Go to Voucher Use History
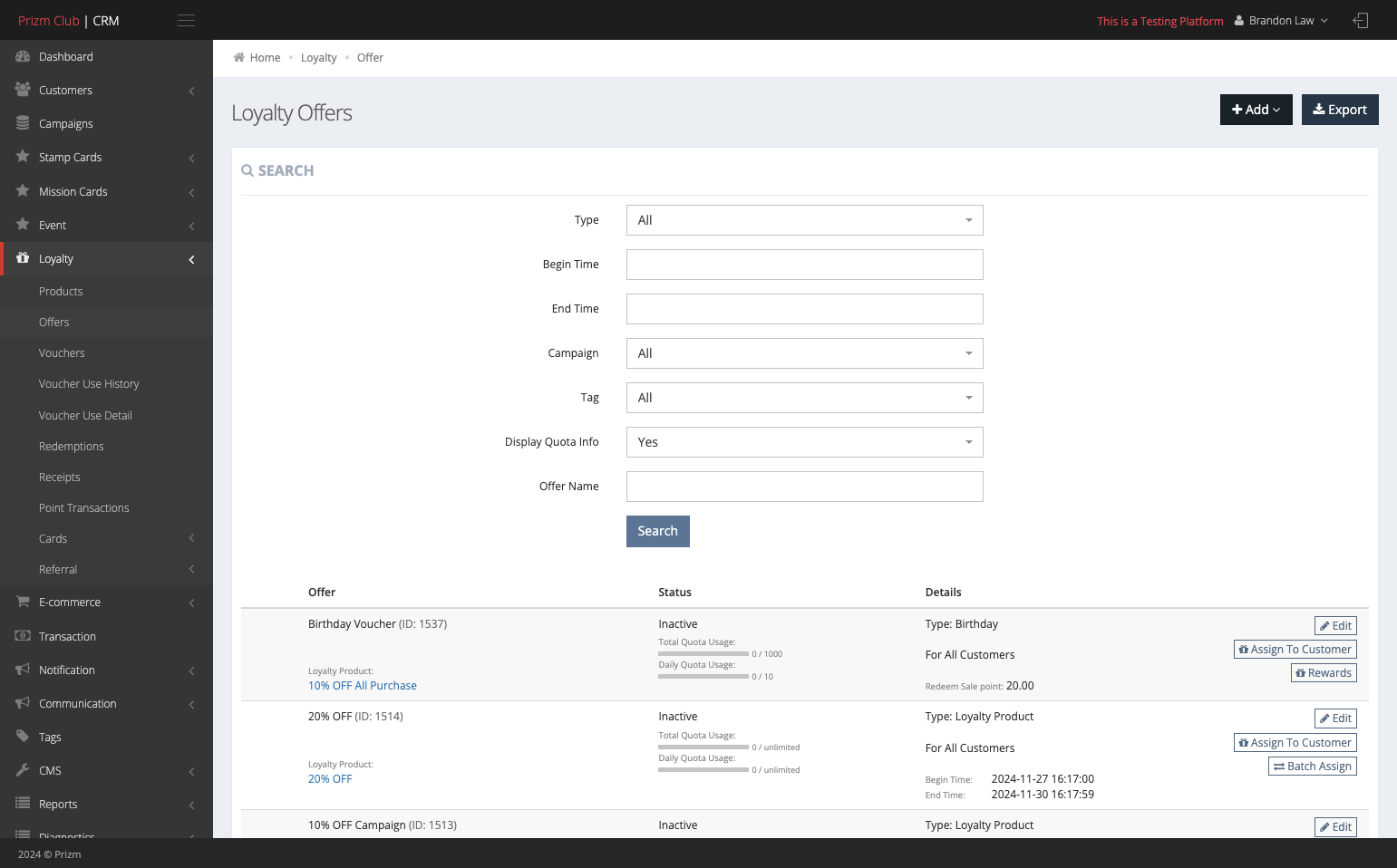Image resolution: width=1397 pixels, height=868 pixels. 89,384
